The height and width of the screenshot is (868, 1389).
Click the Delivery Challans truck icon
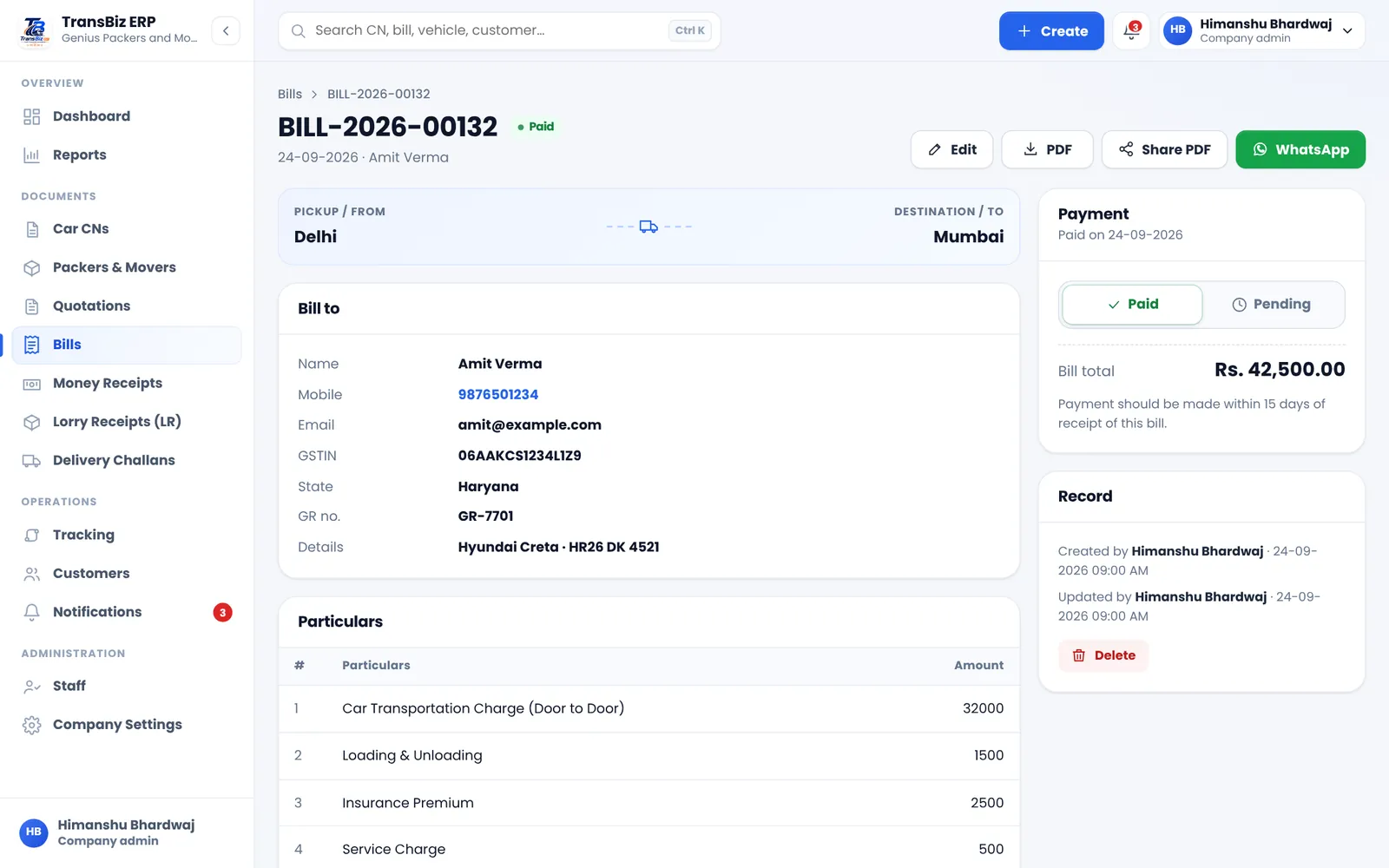(32, 461)
